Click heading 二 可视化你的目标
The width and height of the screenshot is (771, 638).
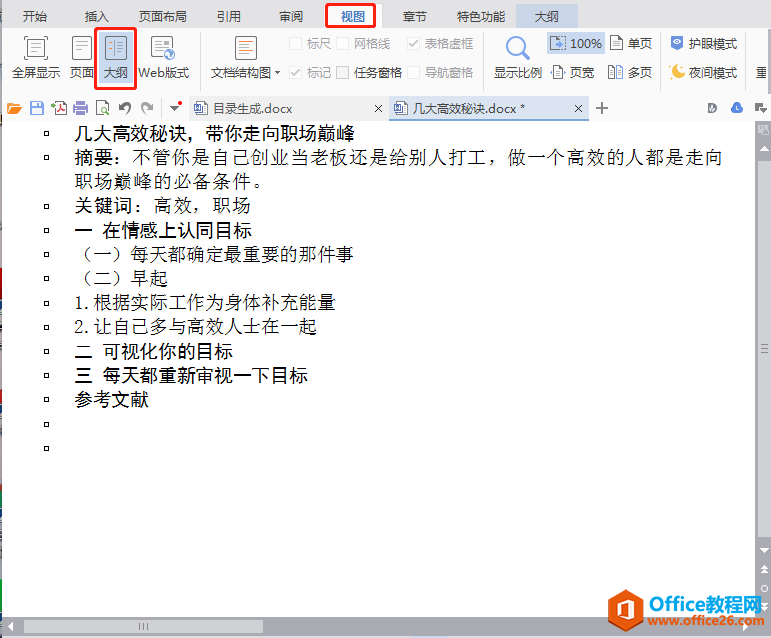pos(153,351)
